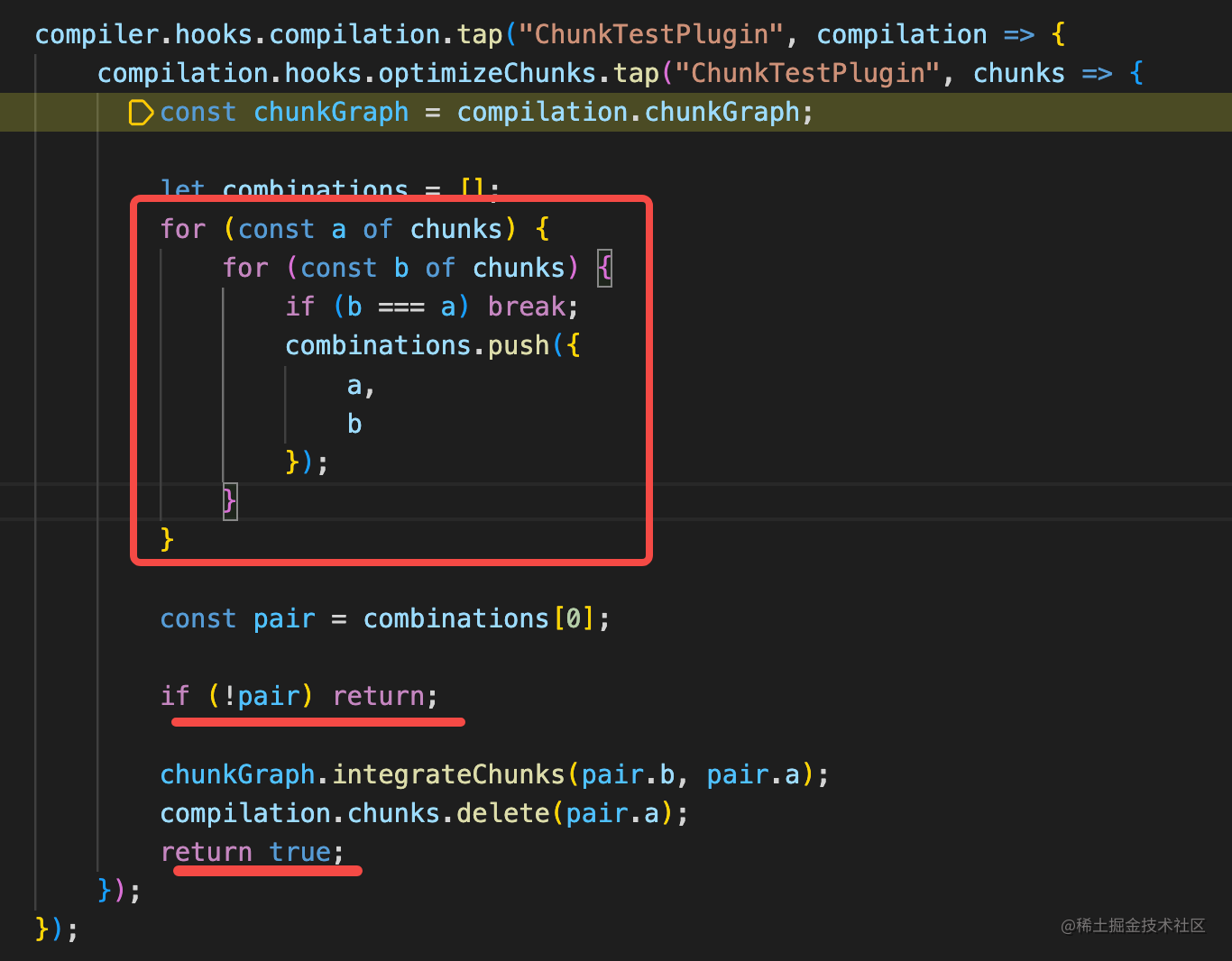The image size is (1232, 961).
Task: Click 'chunkGraph' variable in the highlighted line
Action: point(331,112)
